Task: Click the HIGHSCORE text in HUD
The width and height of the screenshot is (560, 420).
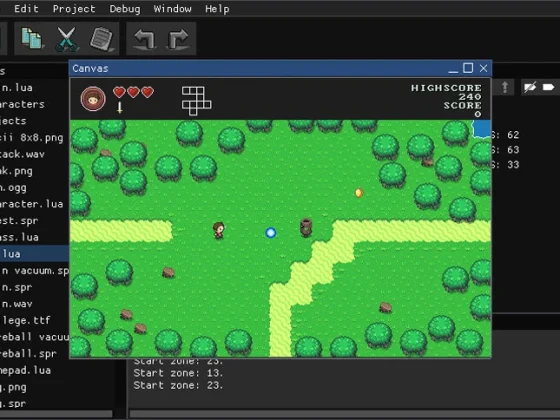Action: click(x=446, y=88)
